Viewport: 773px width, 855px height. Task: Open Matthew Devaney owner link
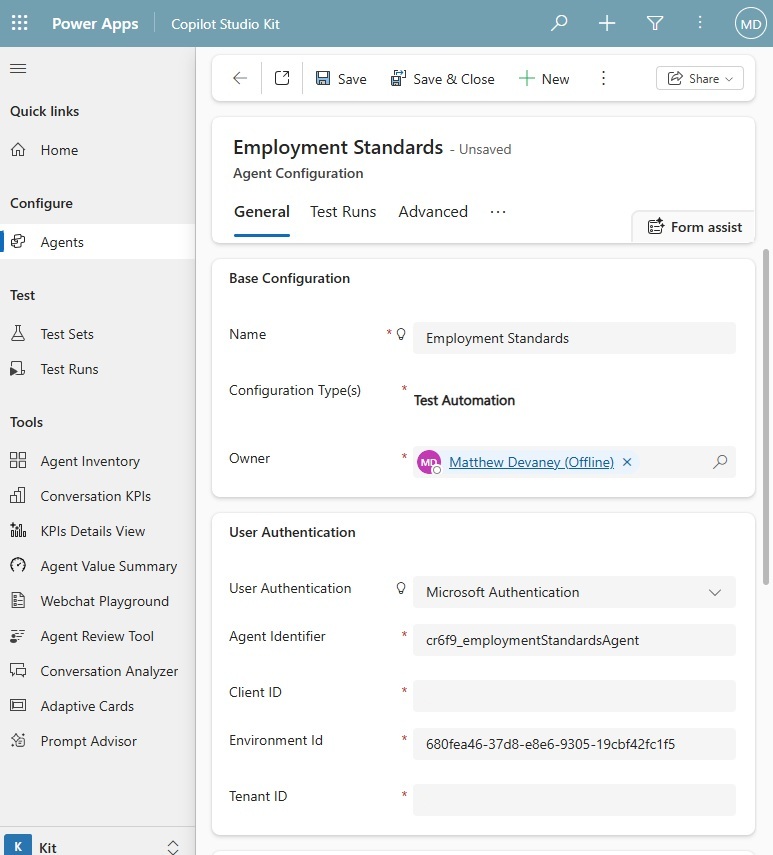531,462
